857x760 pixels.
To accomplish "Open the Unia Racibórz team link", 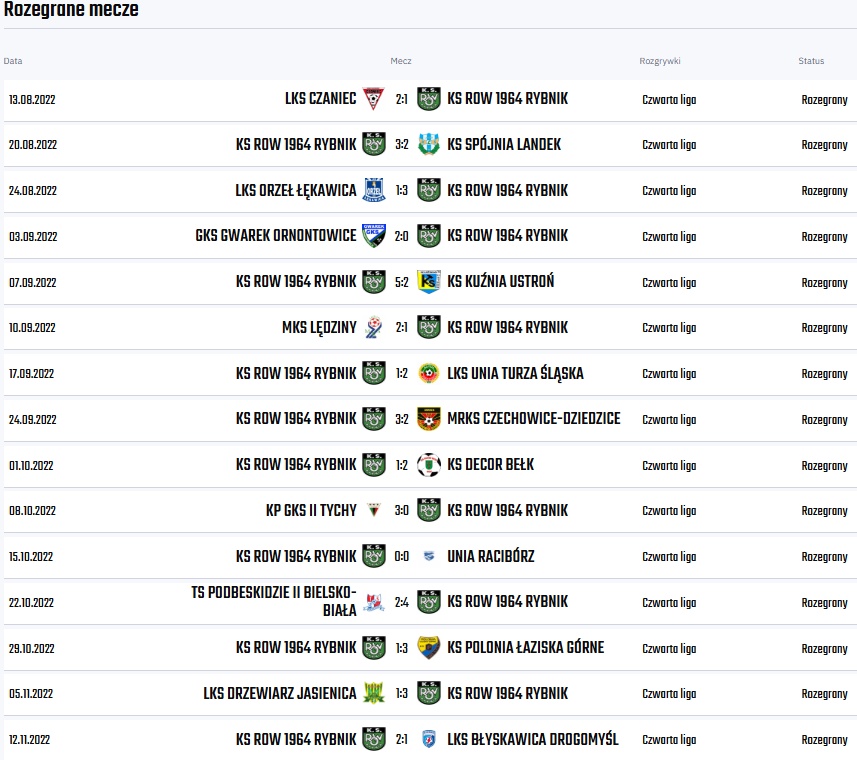I will [x=490, y=556].
